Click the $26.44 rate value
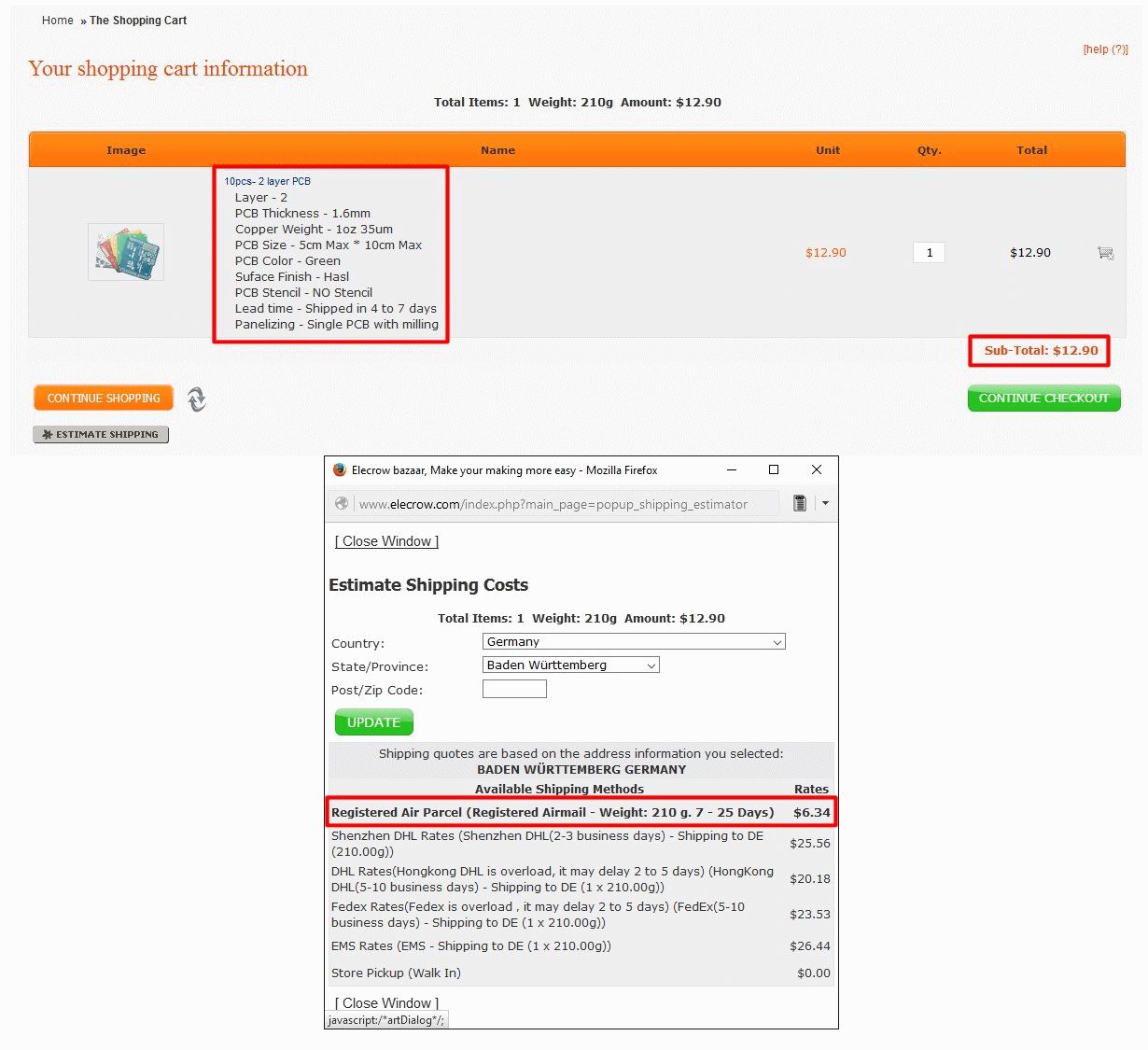 810,945
